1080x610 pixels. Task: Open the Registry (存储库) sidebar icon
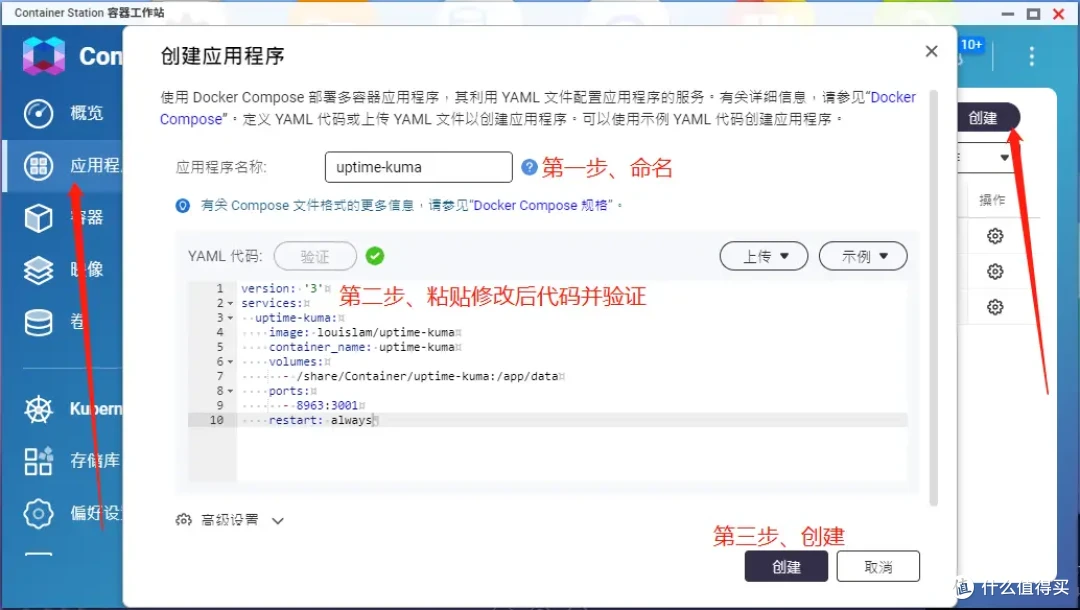click(38, 461)
